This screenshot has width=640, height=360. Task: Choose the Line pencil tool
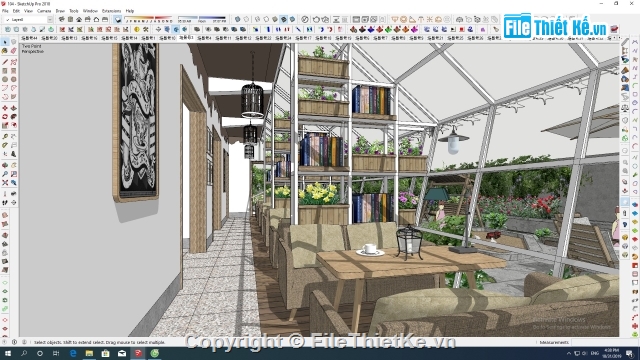[5, 62]
